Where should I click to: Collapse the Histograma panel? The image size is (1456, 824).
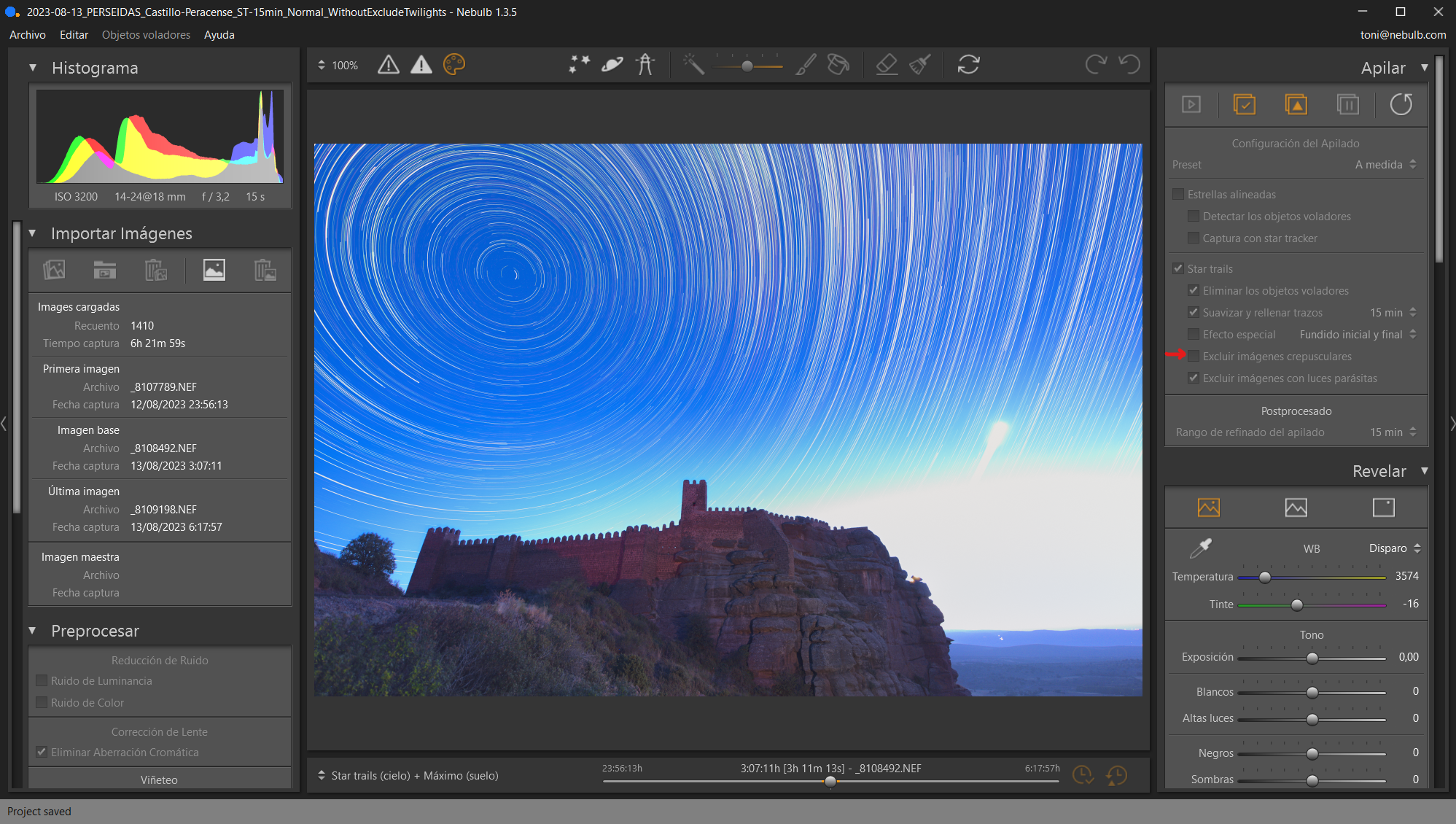point(32,68)
